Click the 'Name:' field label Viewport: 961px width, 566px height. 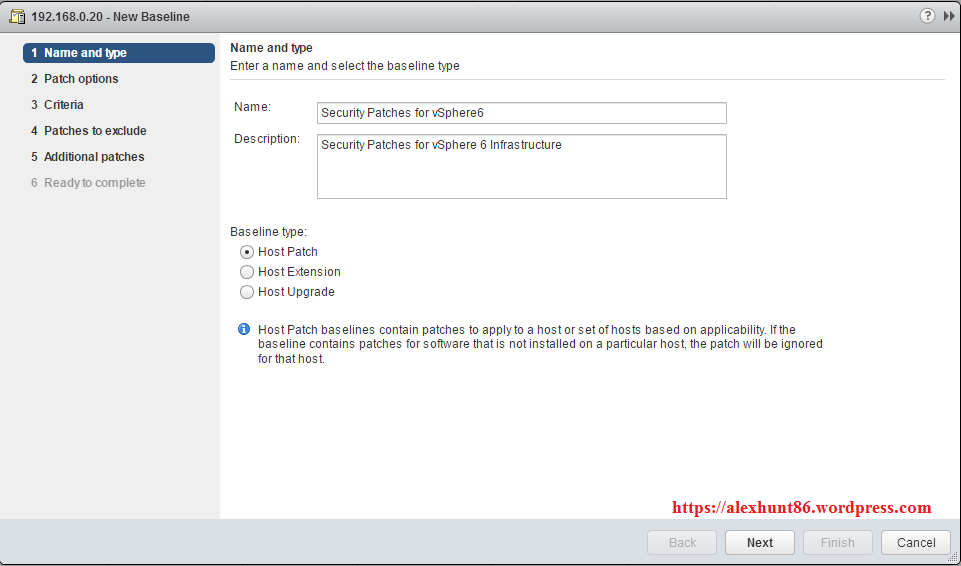click(x=253, y=107)
